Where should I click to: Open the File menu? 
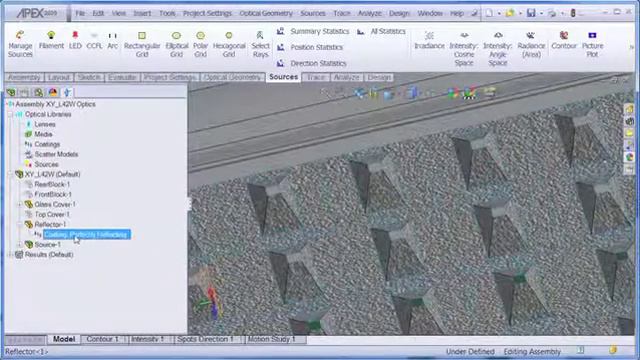coord(80,13)
